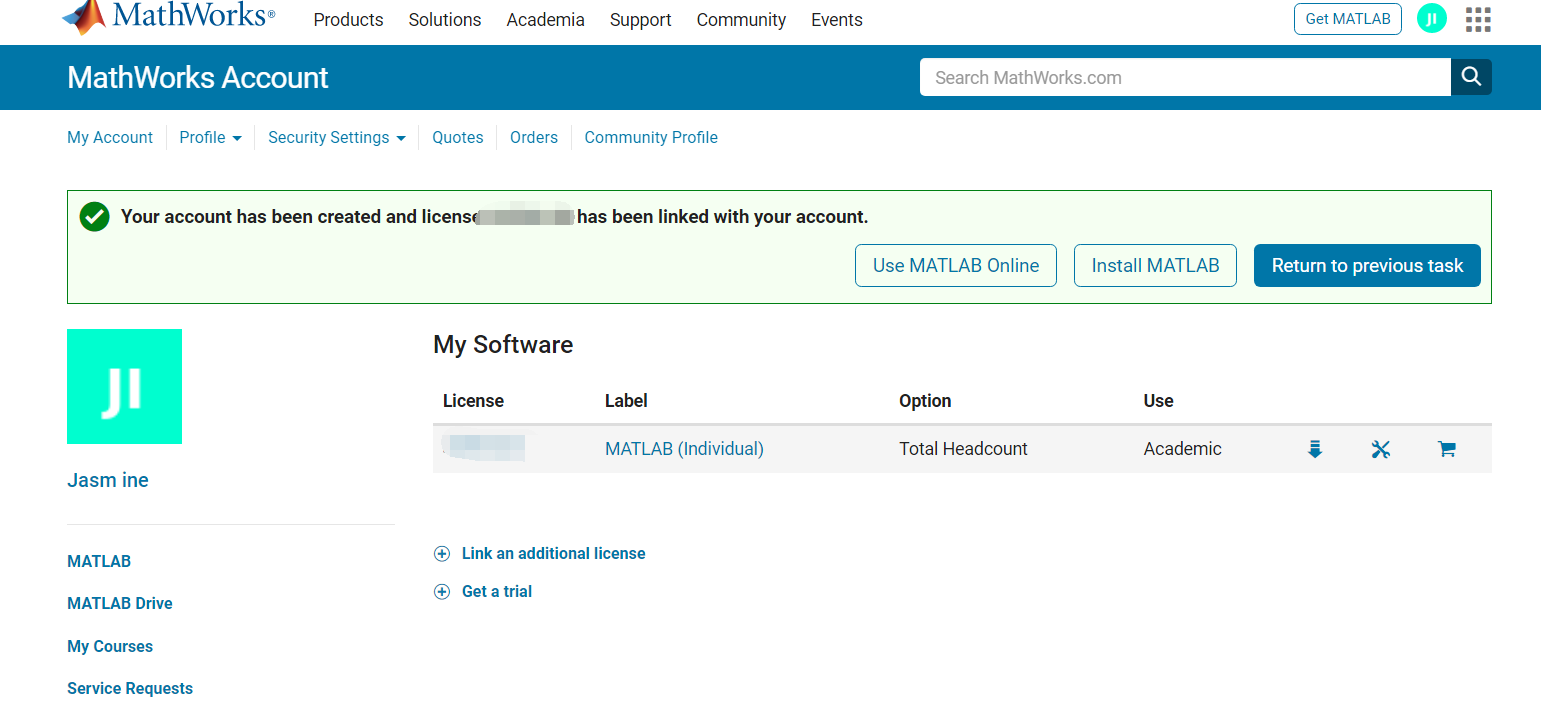Open Community Profile tab
Image resolution: width=1541 pixels, height=712 pixels.
tap(651, 138)
